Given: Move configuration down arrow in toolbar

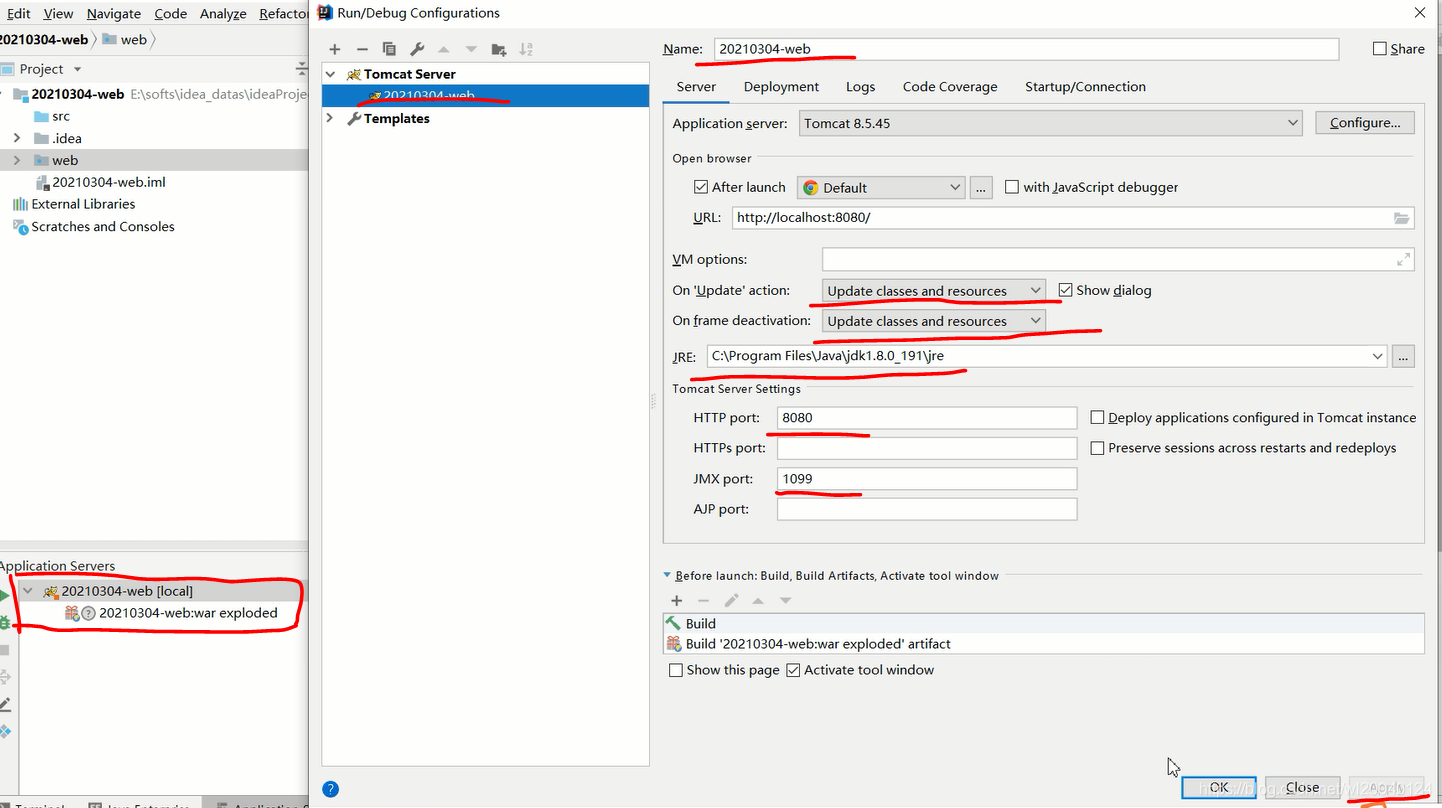Looking at the screenshot, I should pos(471,49).
